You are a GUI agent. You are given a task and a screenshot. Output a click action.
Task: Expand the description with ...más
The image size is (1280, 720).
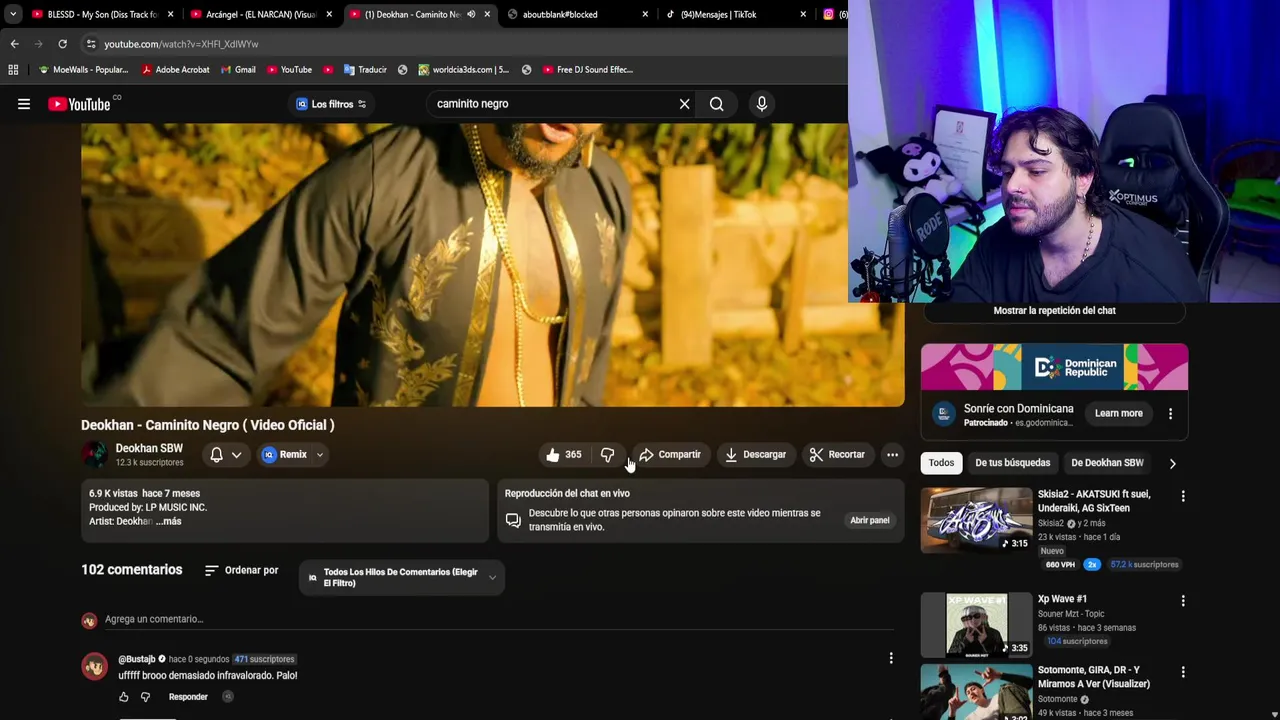pyautogui.click(x=168, y=521)
